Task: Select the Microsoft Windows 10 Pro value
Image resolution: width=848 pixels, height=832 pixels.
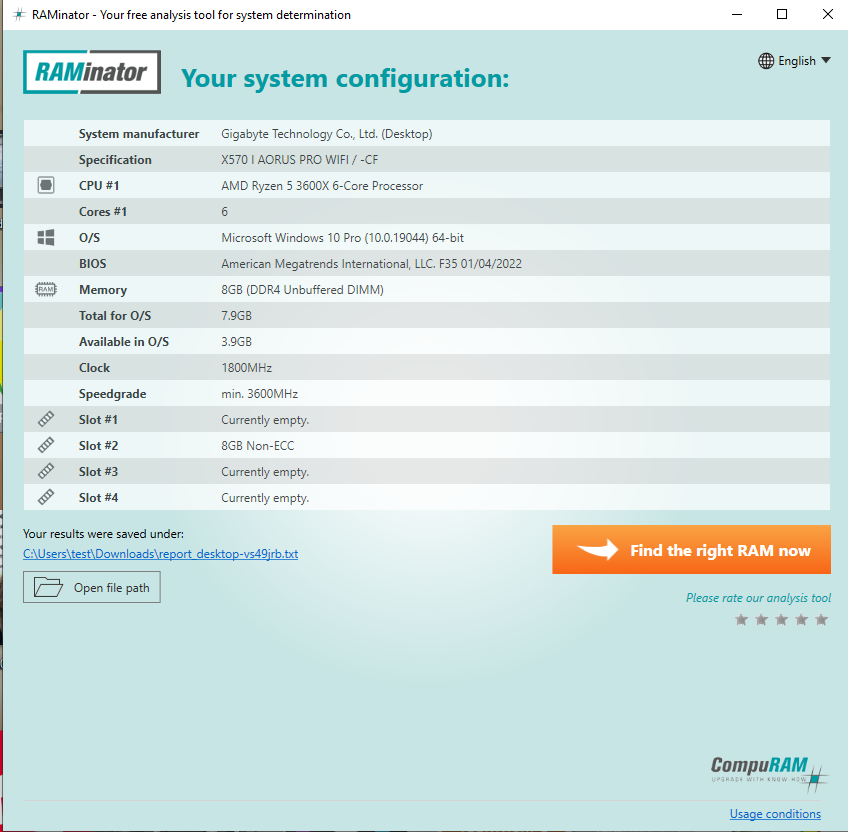Action: pos(342,237)
